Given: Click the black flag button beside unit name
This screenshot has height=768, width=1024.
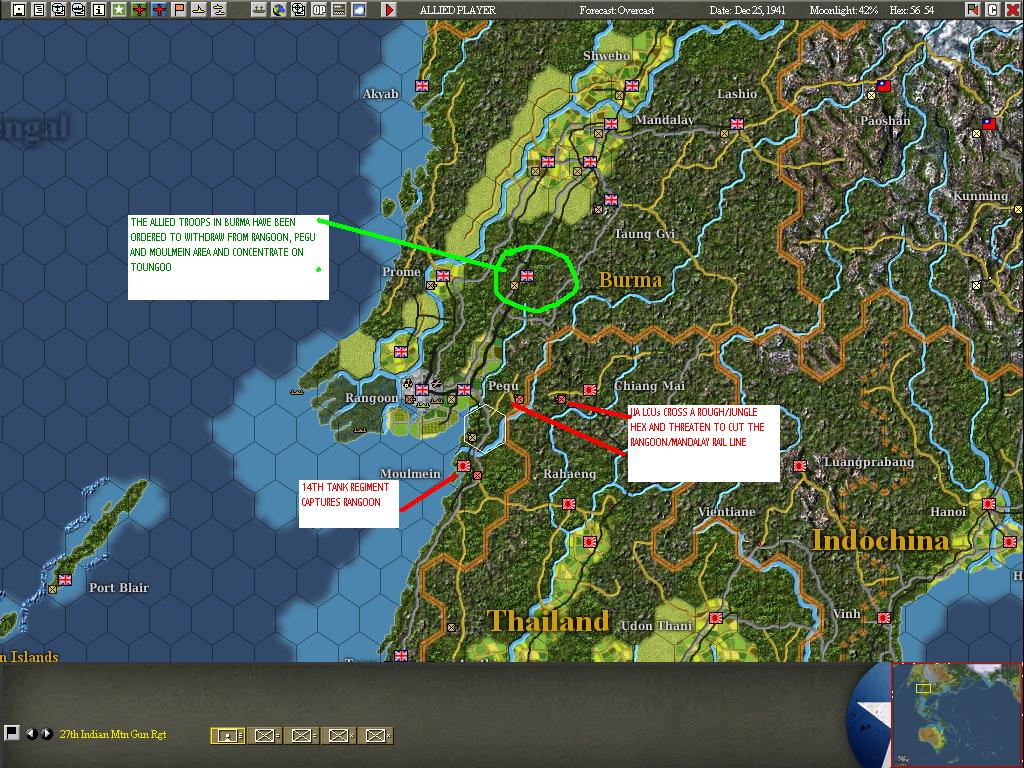Looking at the screenshot, I should pyautogui.click(x=11, y=733).
